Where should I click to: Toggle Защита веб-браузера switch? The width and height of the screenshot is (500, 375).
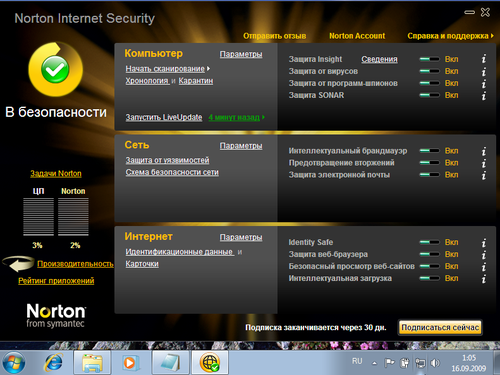click(x=429, y=254)
